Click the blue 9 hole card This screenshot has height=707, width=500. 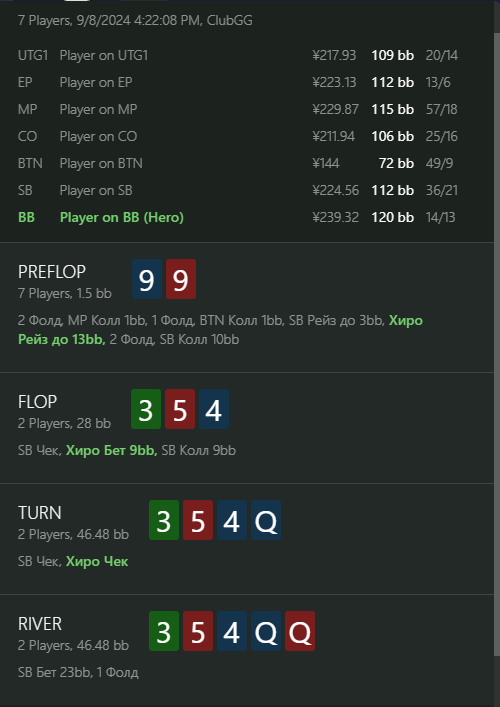point(147,279)
